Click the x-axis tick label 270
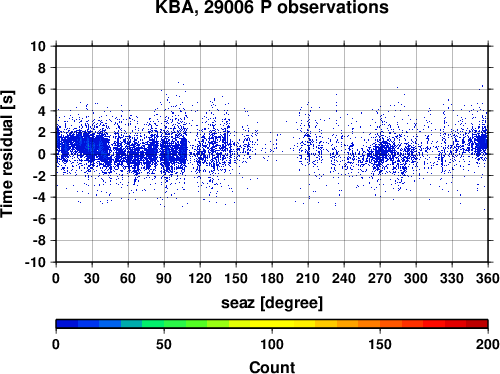Screen dimensions: 500x374 click(380, 278)
